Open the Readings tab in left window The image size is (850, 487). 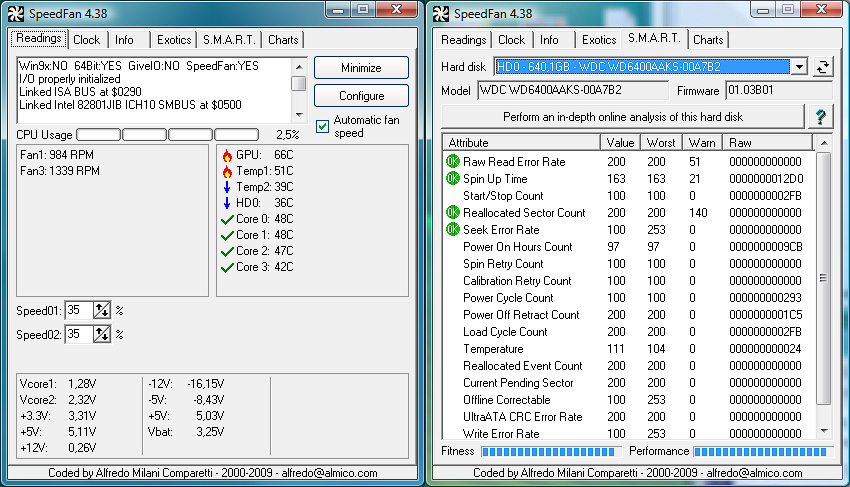point(38,39)
